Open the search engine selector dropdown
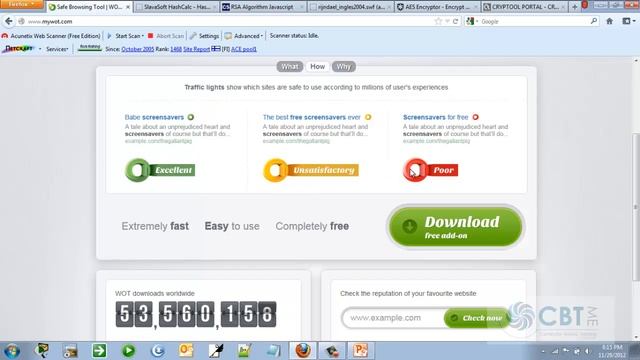The image size is (640, 360). pyautogui.click(x=473, y=21)
